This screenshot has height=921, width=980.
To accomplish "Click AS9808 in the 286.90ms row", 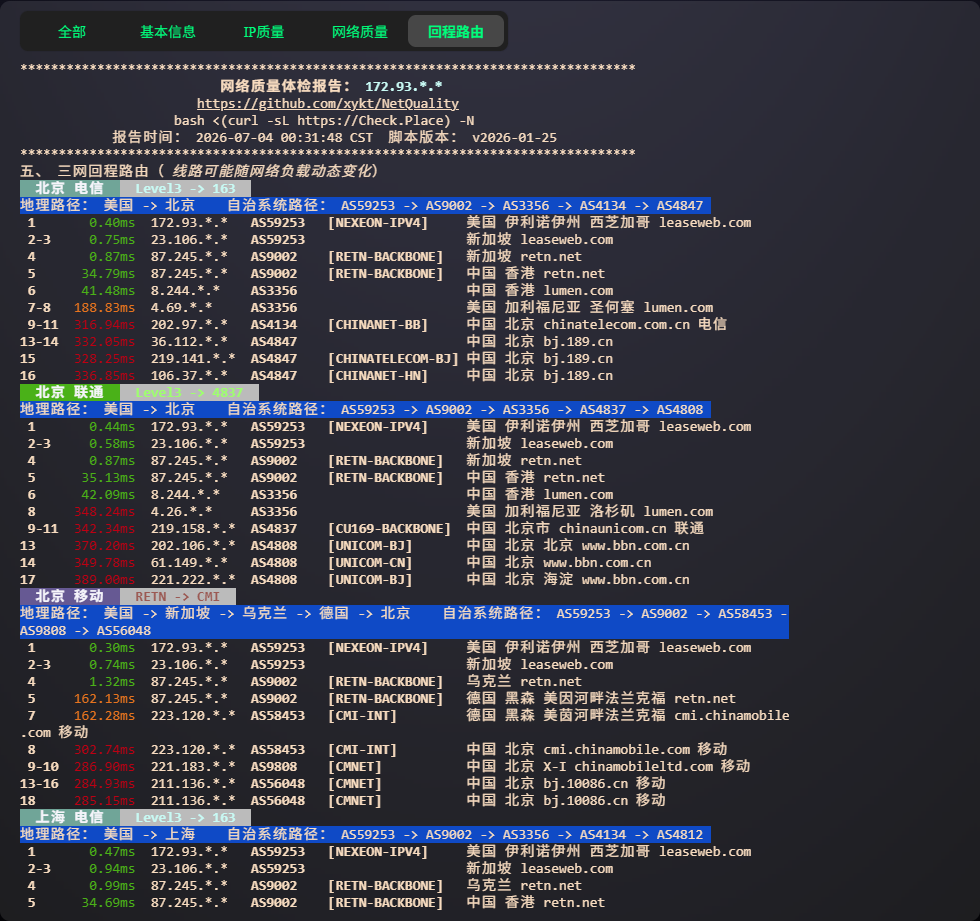I will pos(274,767).
